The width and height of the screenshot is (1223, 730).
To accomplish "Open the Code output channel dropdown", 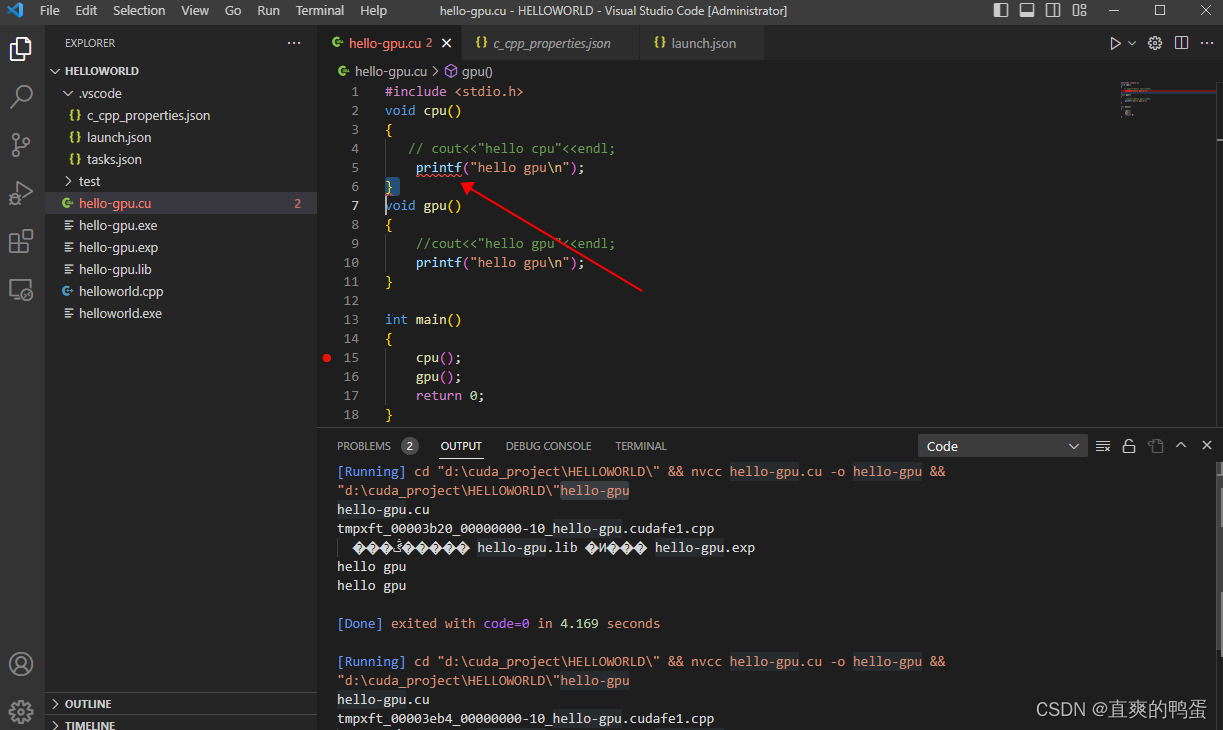I will point(1001,446).
